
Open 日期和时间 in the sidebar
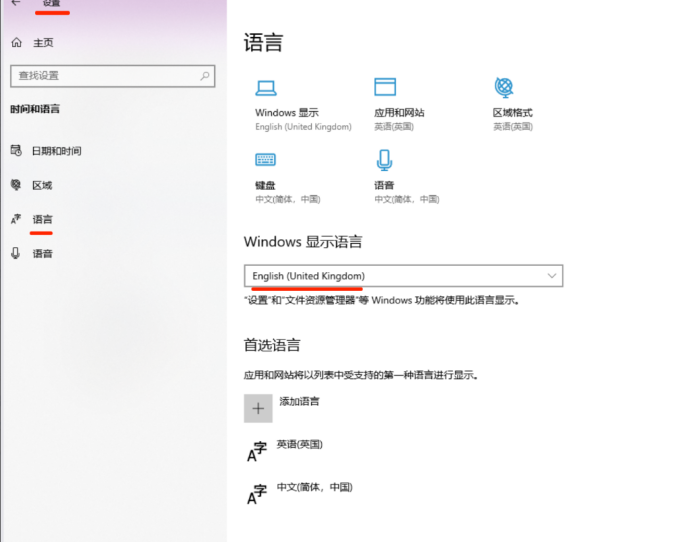click(56, 151)
